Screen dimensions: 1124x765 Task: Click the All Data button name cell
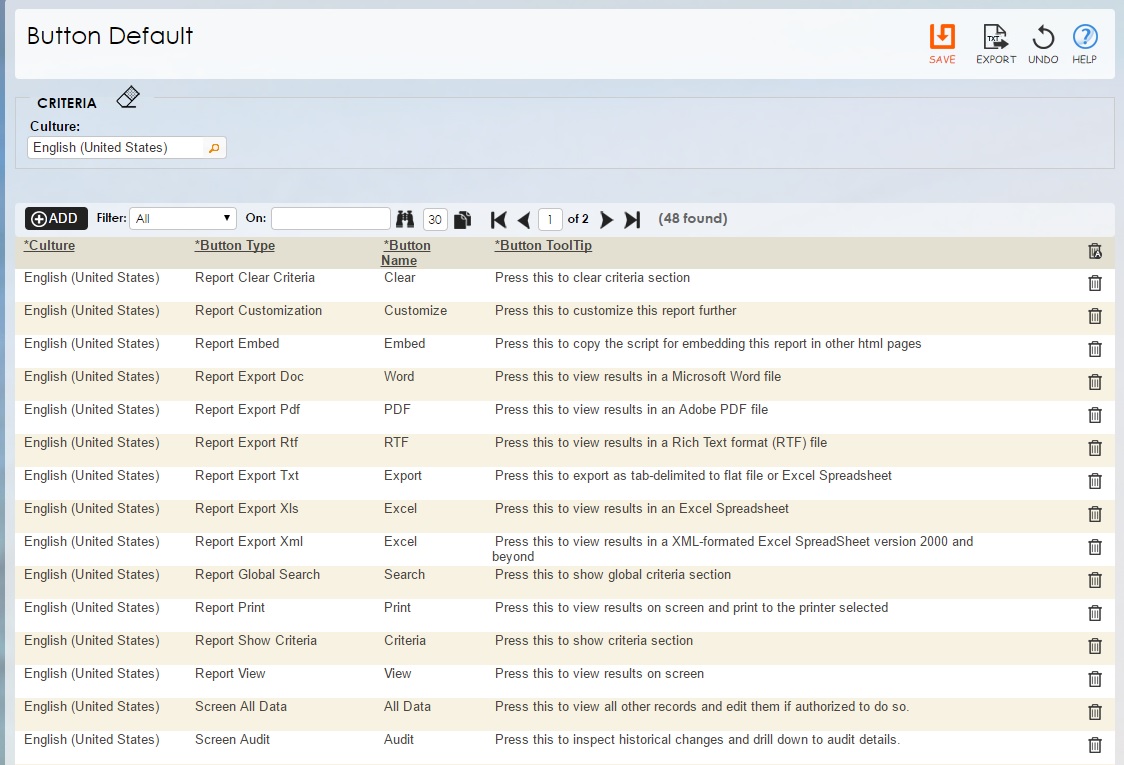[x=407, y=706]
